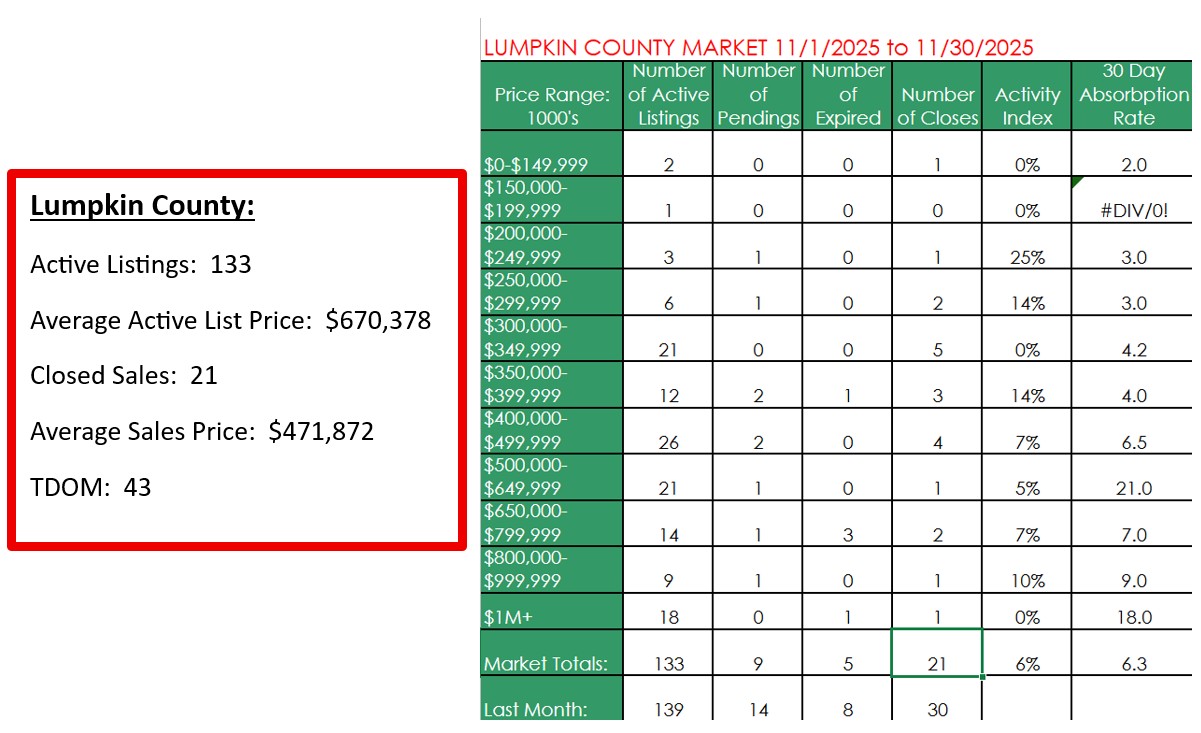This screenshot has height=733, width=1201.
Task: Select the Market Totals Number of Closes cell
Action: 937,654
